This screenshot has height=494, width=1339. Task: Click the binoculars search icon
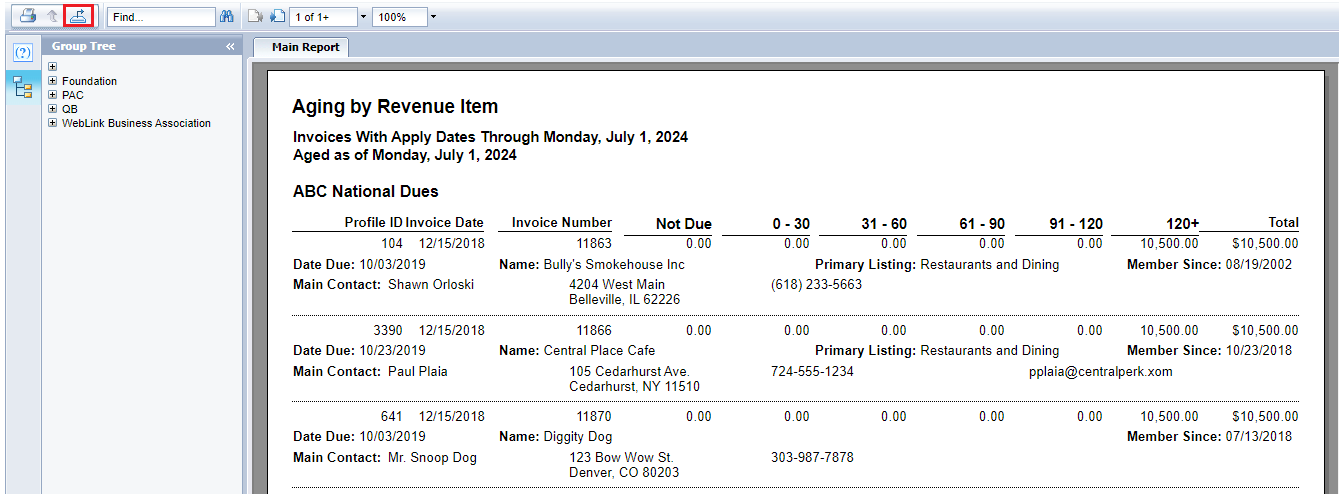227,17
